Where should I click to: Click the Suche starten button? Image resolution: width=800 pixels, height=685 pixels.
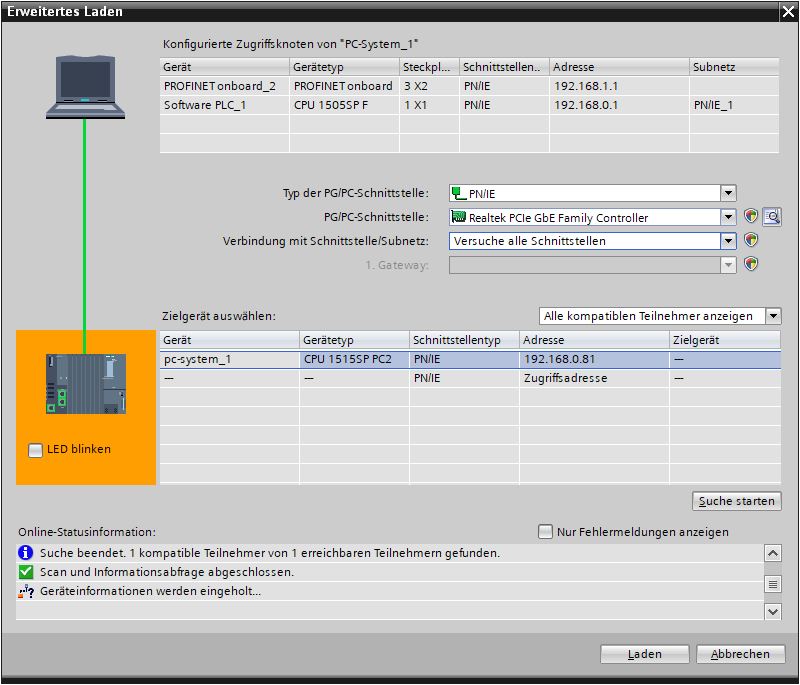click(737, 501)
